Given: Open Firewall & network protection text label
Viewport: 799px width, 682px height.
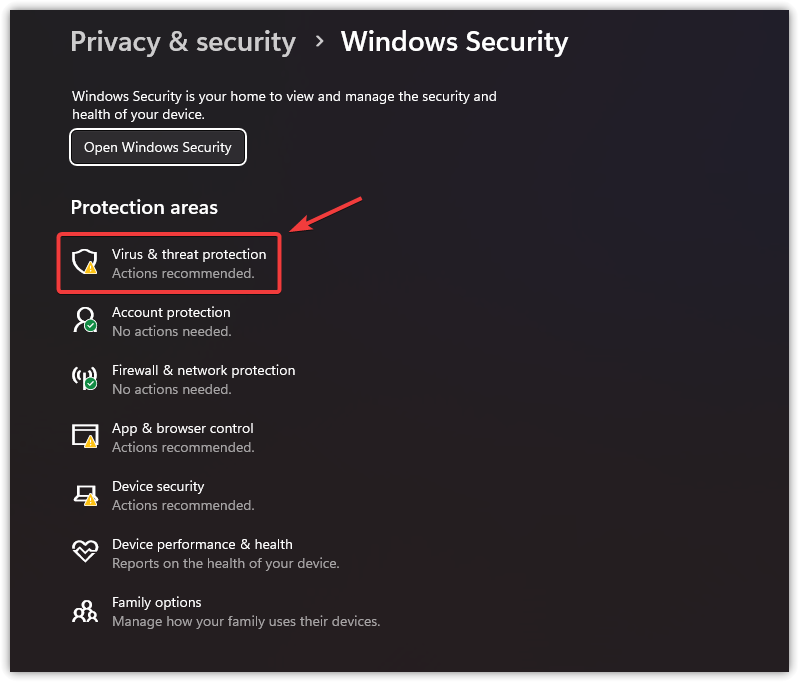Looking at the screenshot, I should pyautogui.click(x=203, y=370).
